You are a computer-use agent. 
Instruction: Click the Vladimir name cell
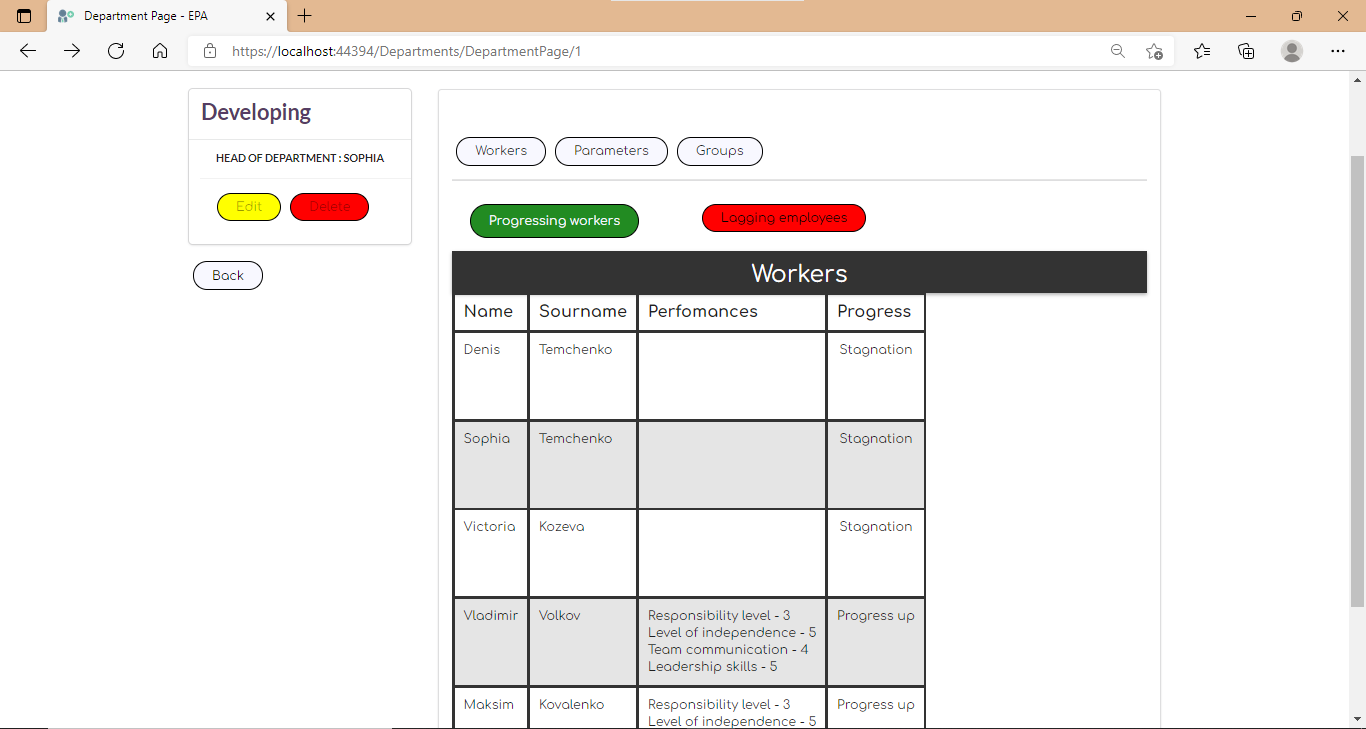pos(490,642)
